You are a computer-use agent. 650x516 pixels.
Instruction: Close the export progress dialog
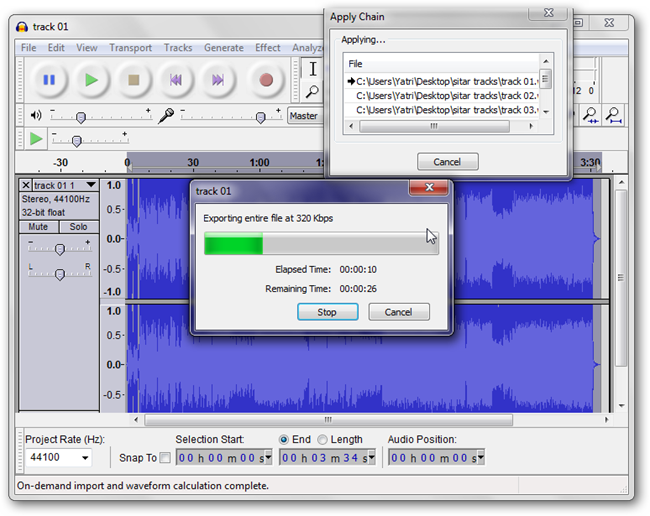[x=429, y=187]
